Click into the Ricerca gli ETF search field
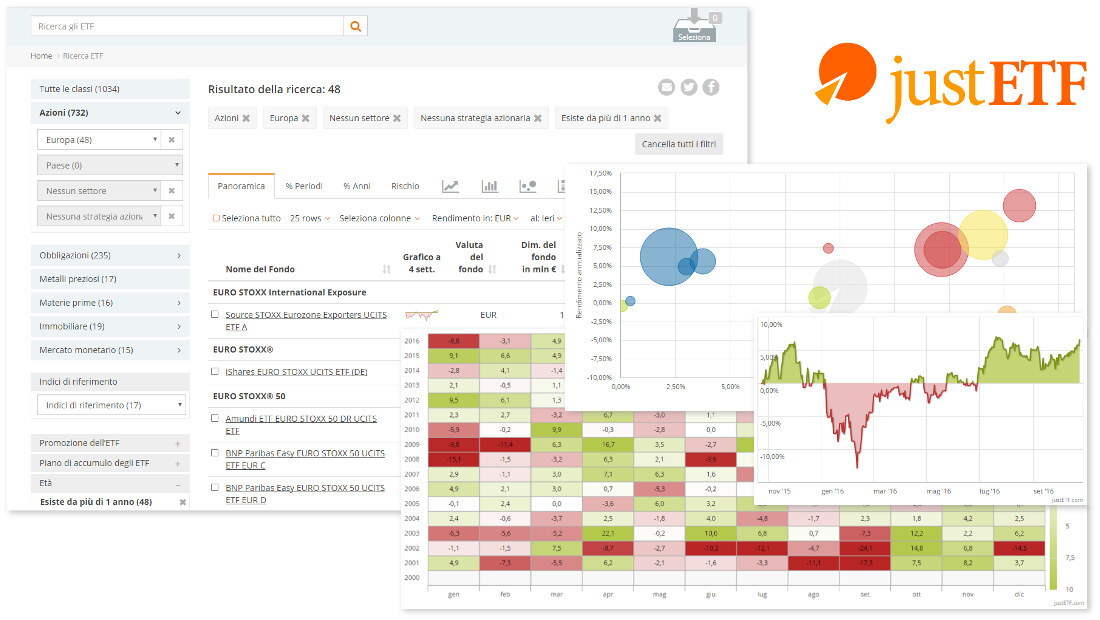The width and height of the screenshot is (1100, 620). tap(186, 26)
